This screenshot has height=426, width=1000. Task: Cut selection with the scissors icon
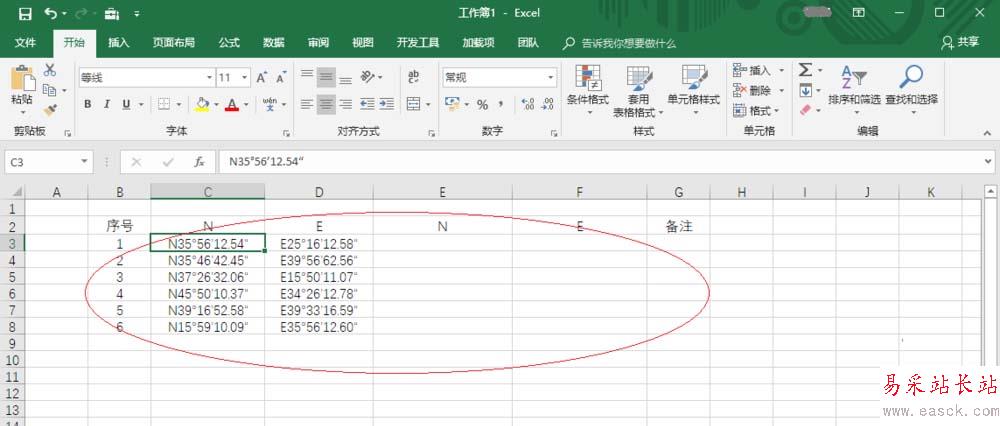tap(50, 71)
